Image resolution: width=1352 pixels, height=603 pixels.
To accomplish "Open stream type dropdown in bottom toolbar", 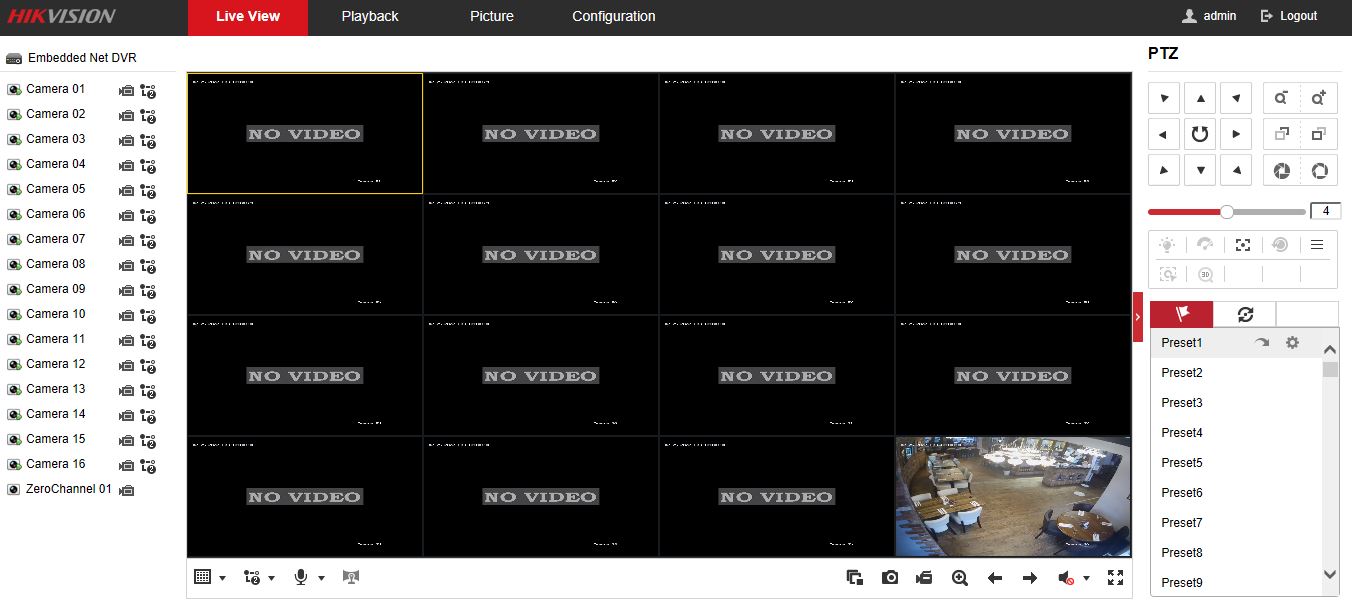I will coord(259,578).
